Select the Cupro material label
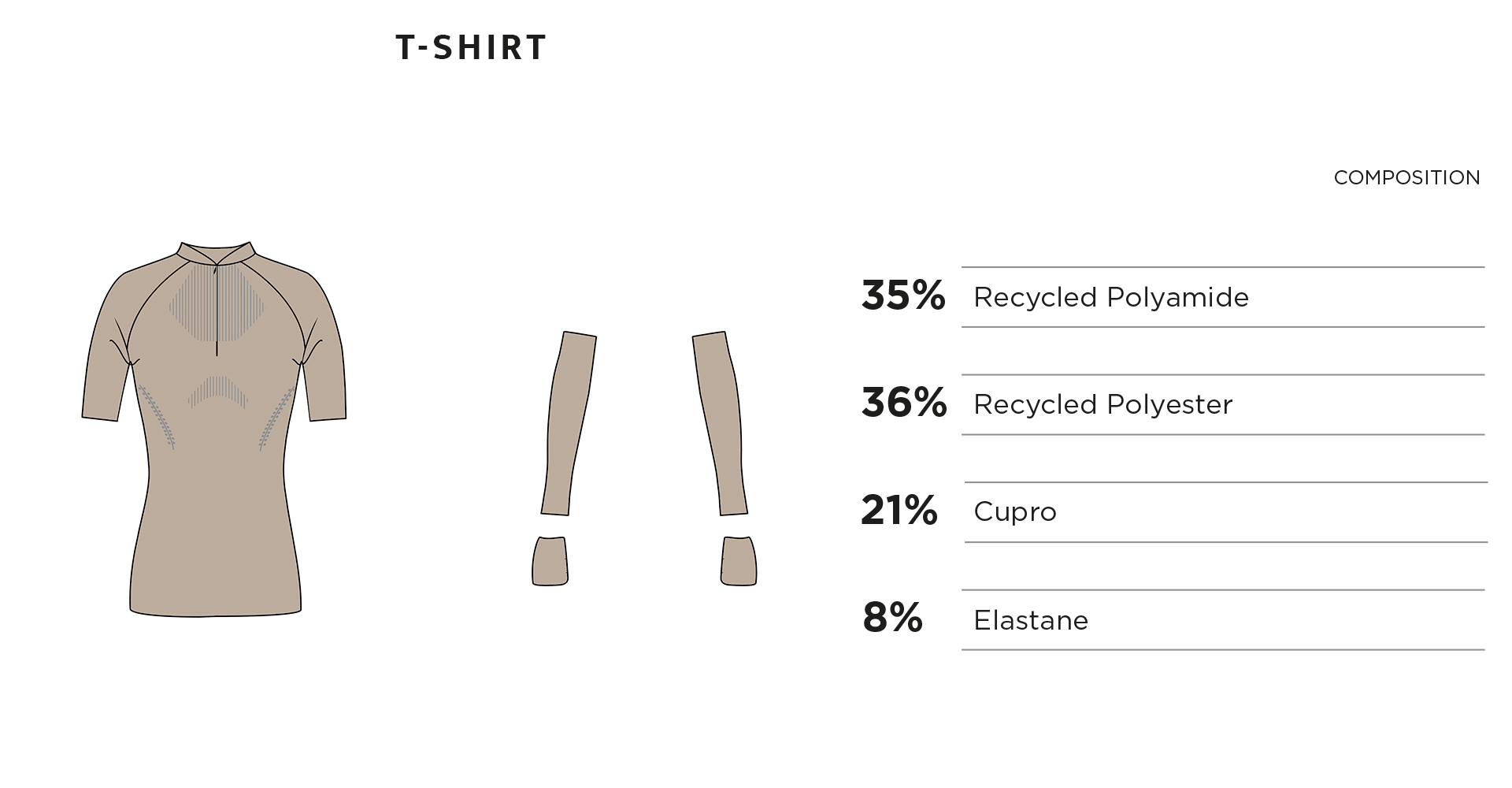Viewport: 1512px width, 788px height. pos(1015,512)
